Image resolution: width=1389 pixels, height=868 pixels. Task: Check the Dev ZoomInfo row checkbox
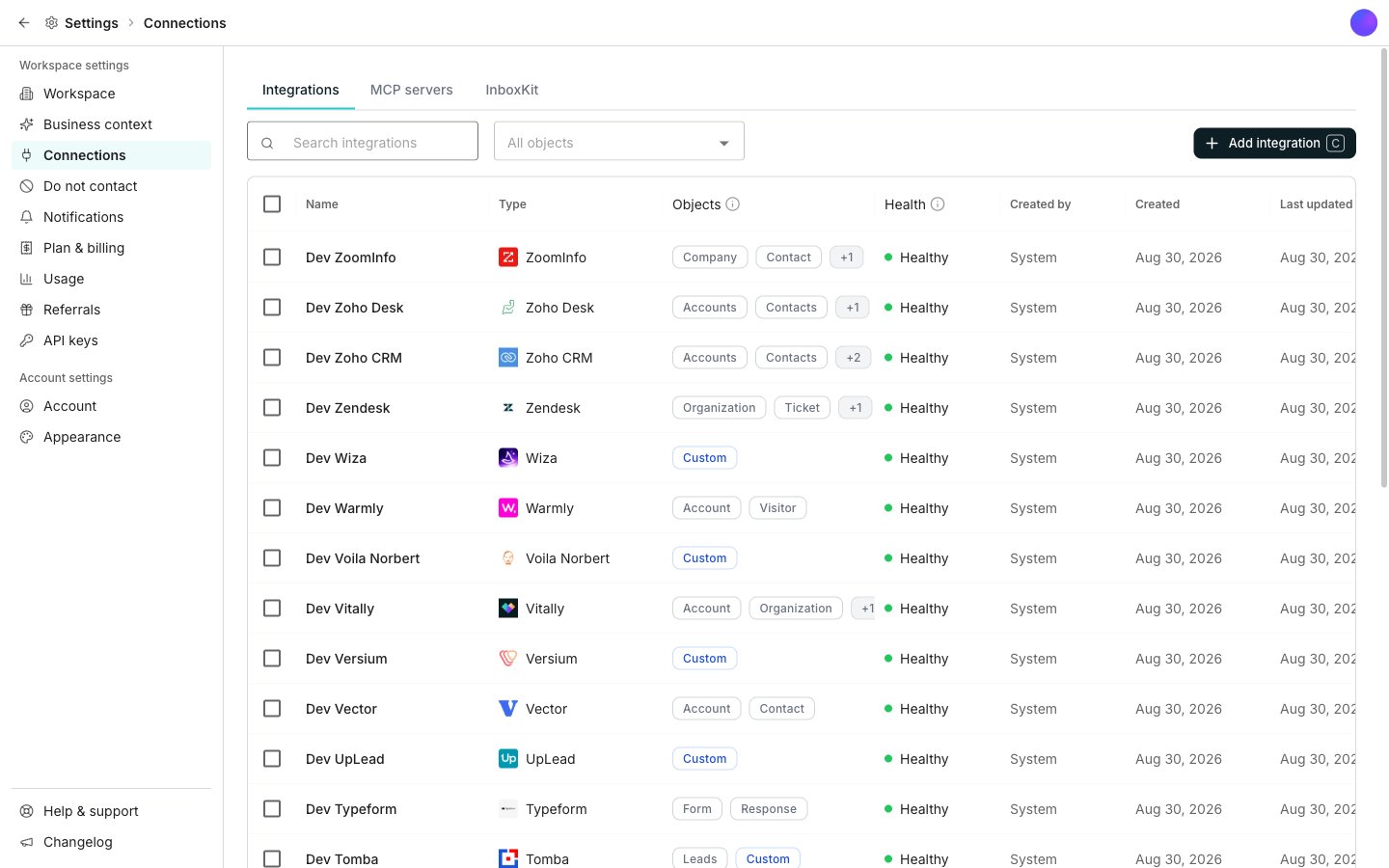point(272,258)
